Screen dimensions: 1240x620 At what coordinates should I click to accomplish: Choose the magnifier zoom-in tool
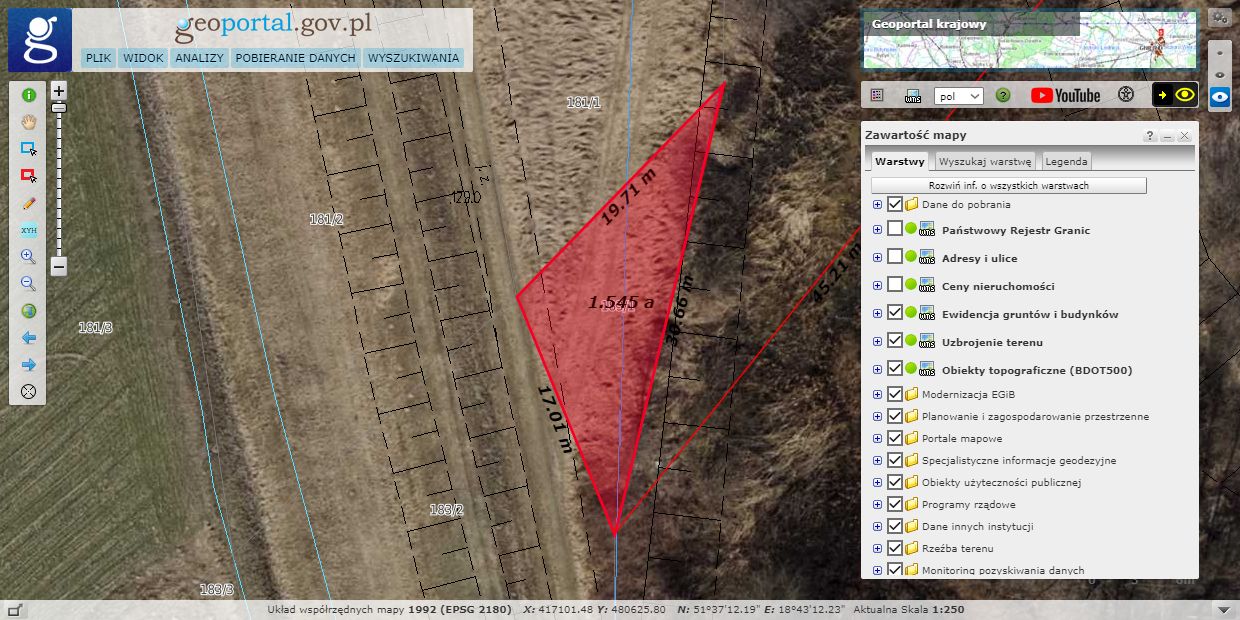click(28, 257)
